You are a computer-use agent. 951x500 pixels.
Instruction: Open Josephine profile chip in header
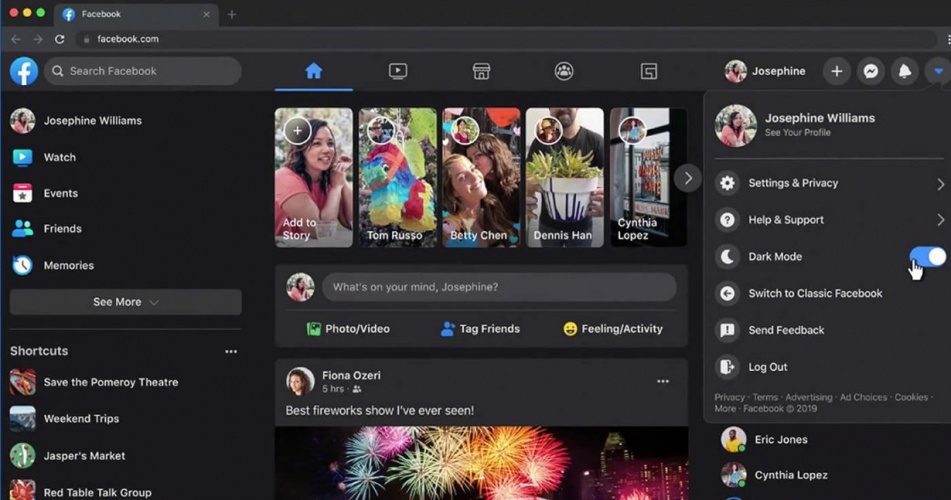pos(765,71)
